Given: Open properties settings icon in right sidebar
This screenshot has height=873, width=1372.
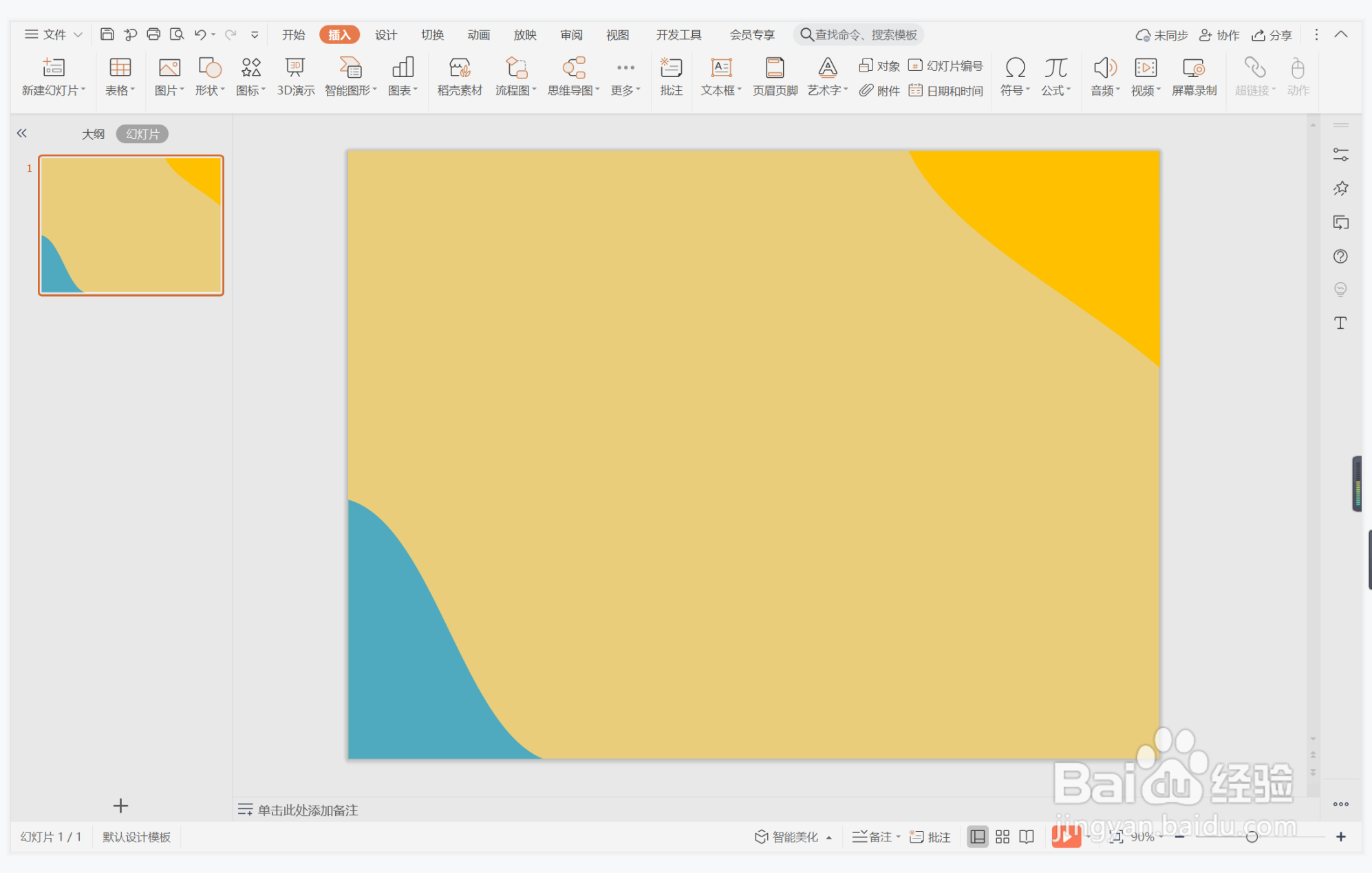Looking at the screenshot, I should [x=1340, y=155].
